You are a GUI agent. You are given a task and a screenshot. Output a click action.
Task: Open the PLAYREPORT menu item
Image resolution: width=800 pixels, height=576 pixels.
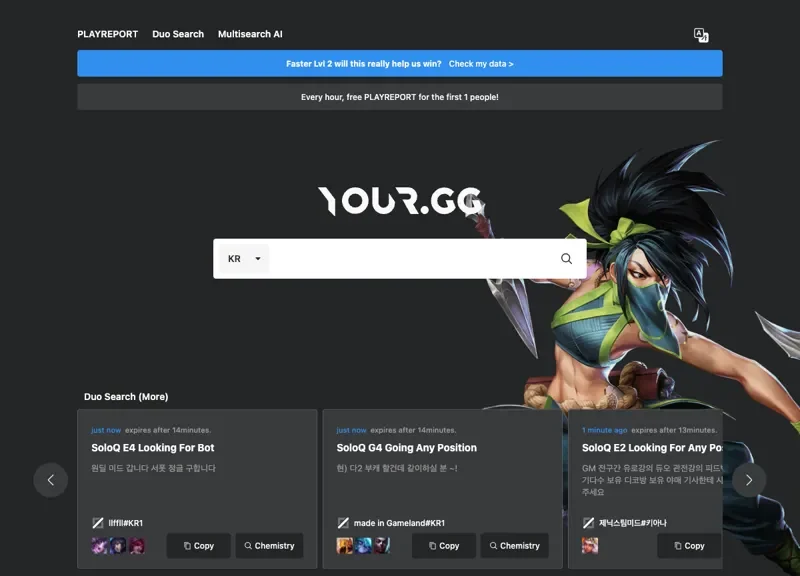click(107, 34)
